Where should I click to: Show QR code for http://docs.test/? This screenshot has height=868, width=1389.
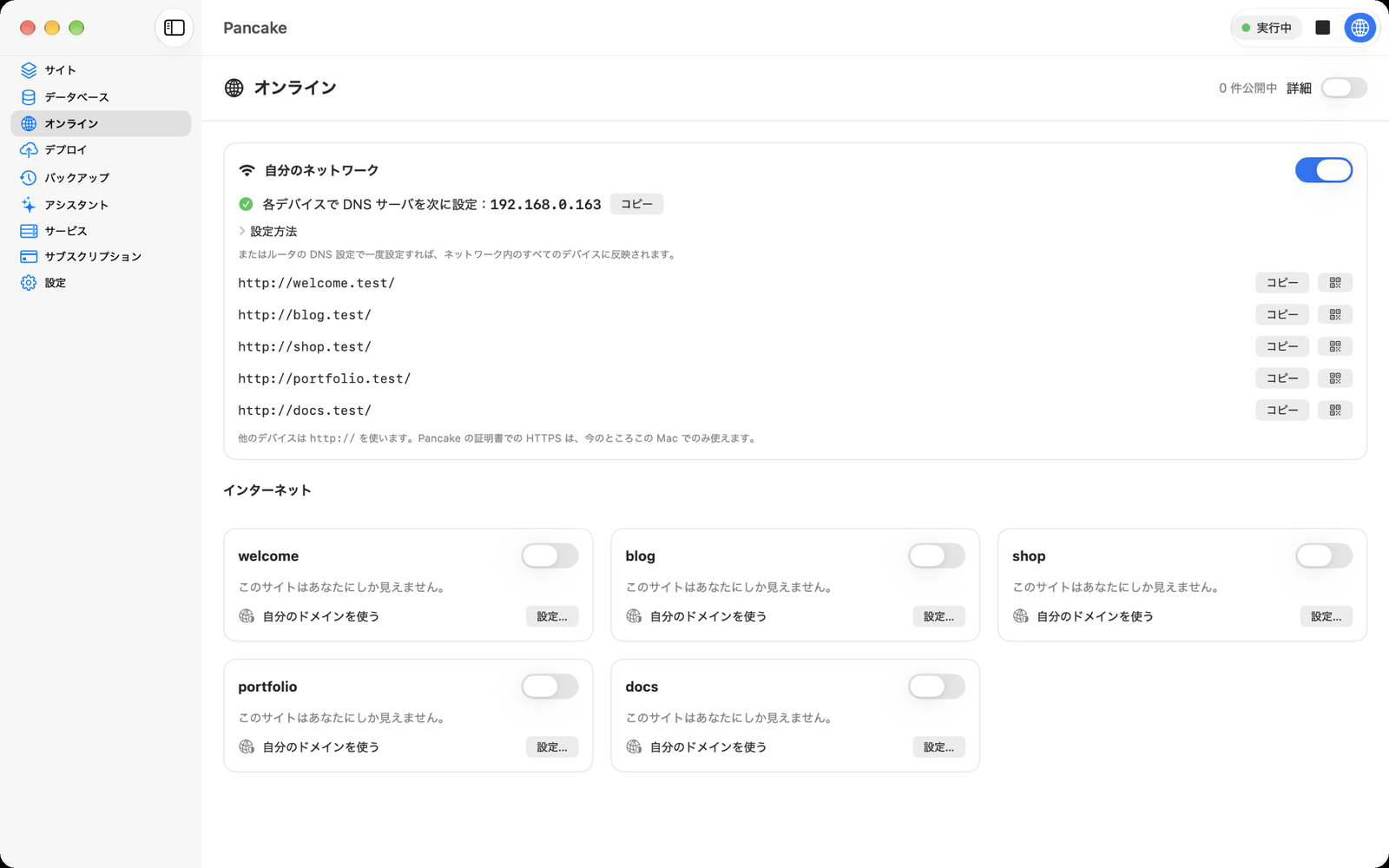pos(1335,411)
